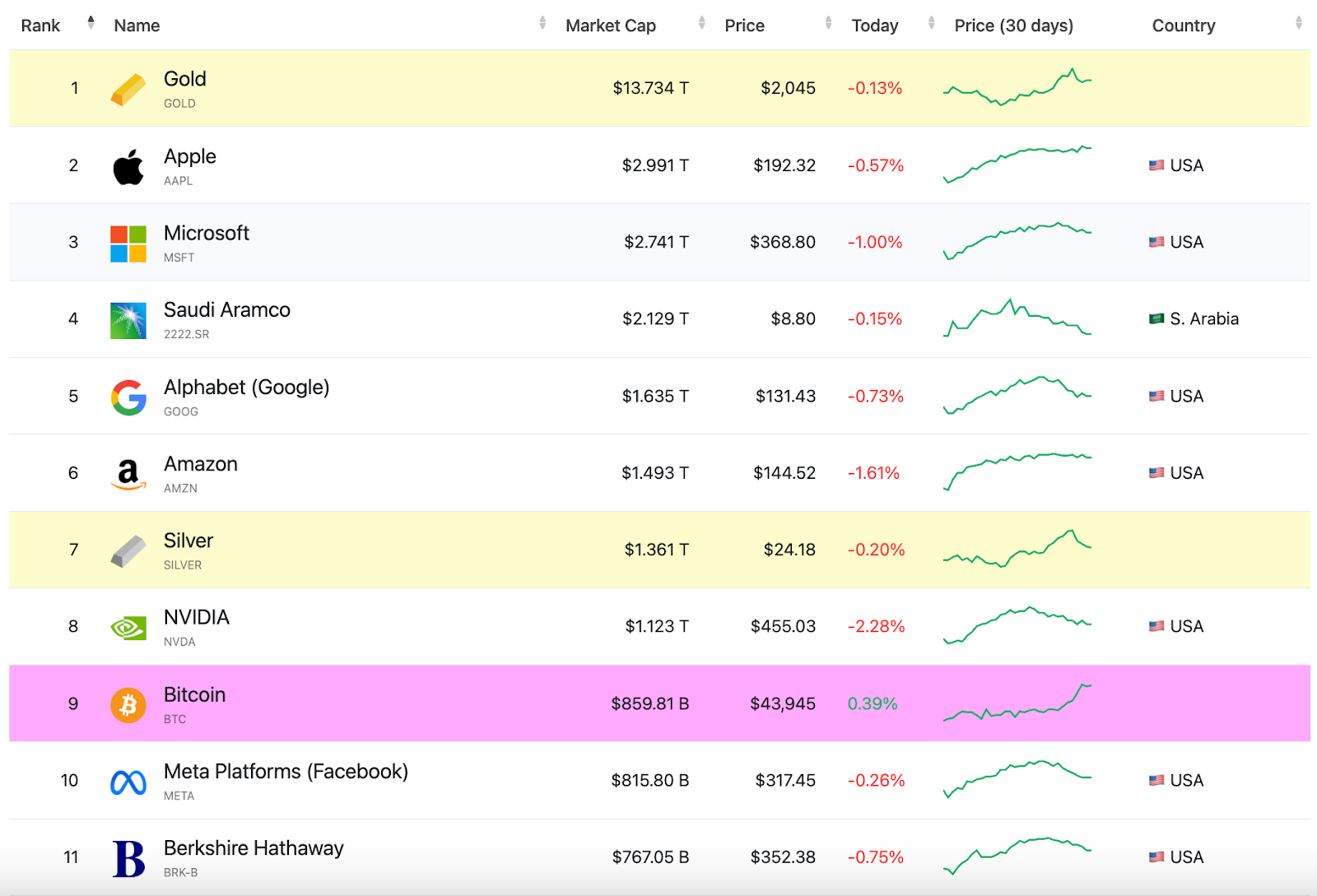This screenshot has height=896, width=1317.
Task: Click the Saudi Aramco logo icon
Action: coord(128,320)
